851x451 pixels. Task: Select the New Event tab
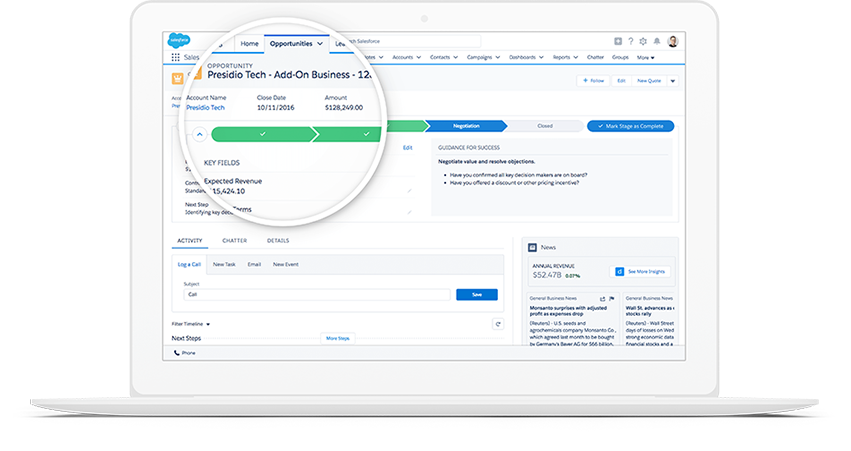click(285, 264)
